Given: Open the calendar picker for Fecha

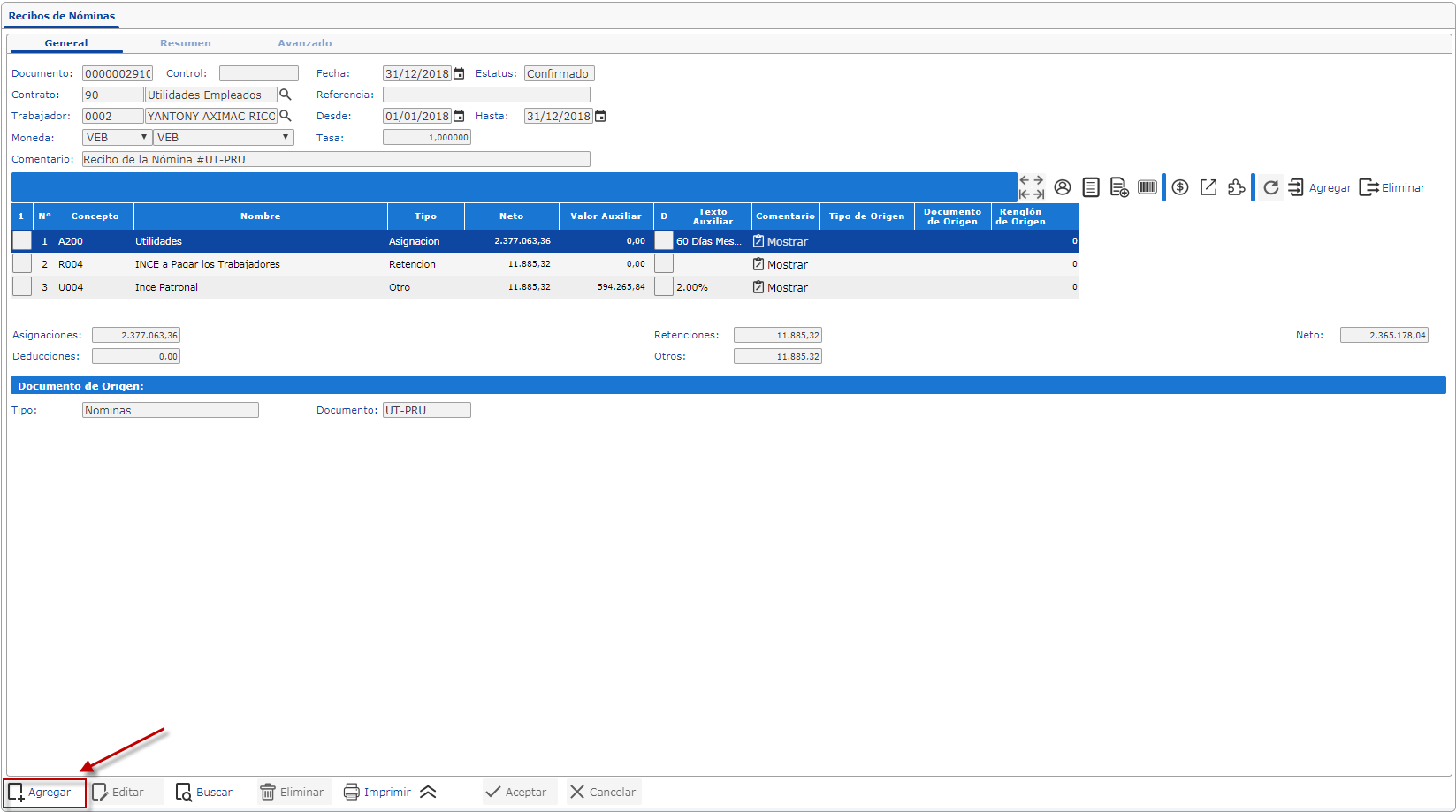Looking at the screenshot, I should (x=459, y=74).
